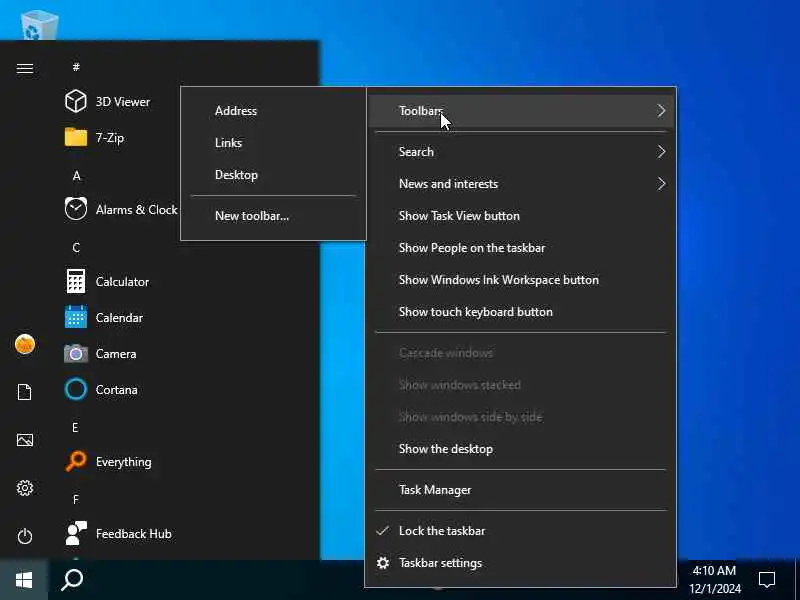800x600 pixels.
Task: Click the Show desktop sliver at taskbar edge
Action: (x=797, y=580)
